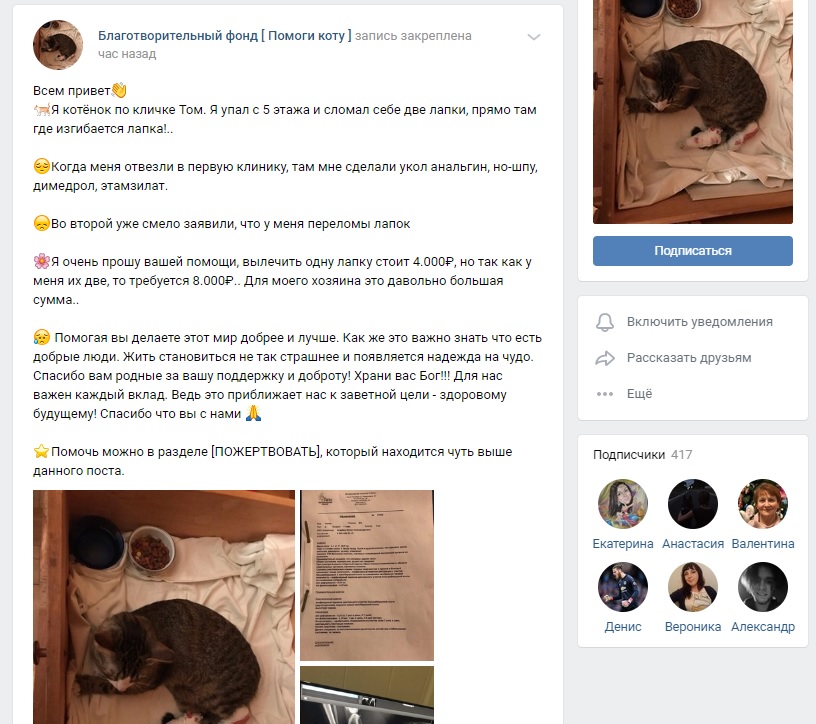Image resolution: width=816 pixels, height=724 pixels.
Task: Open Анастасия's profile avatar
Action: [x=693, y=504]
